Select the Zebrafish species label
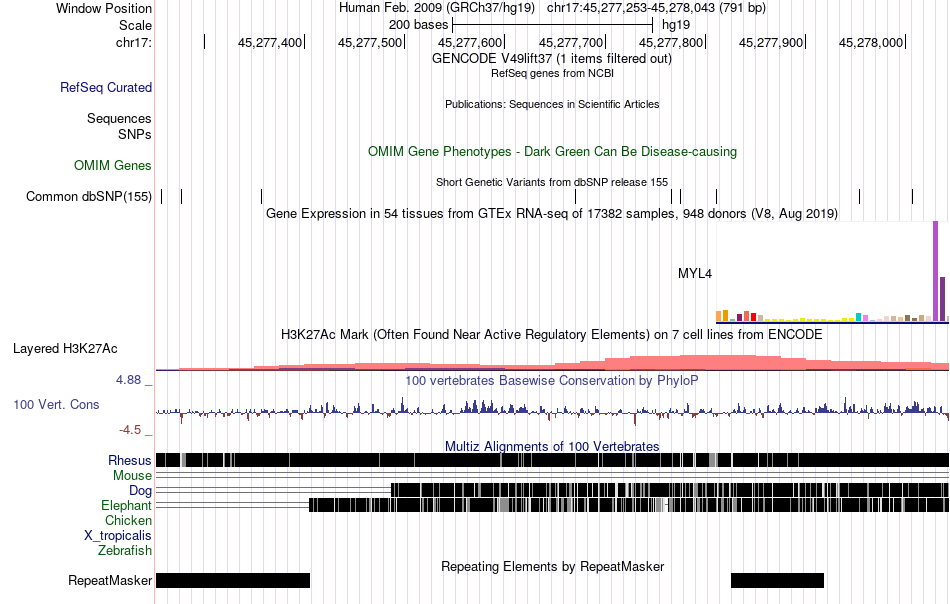This screenshot has height=604, width=950. coord(125,551)
